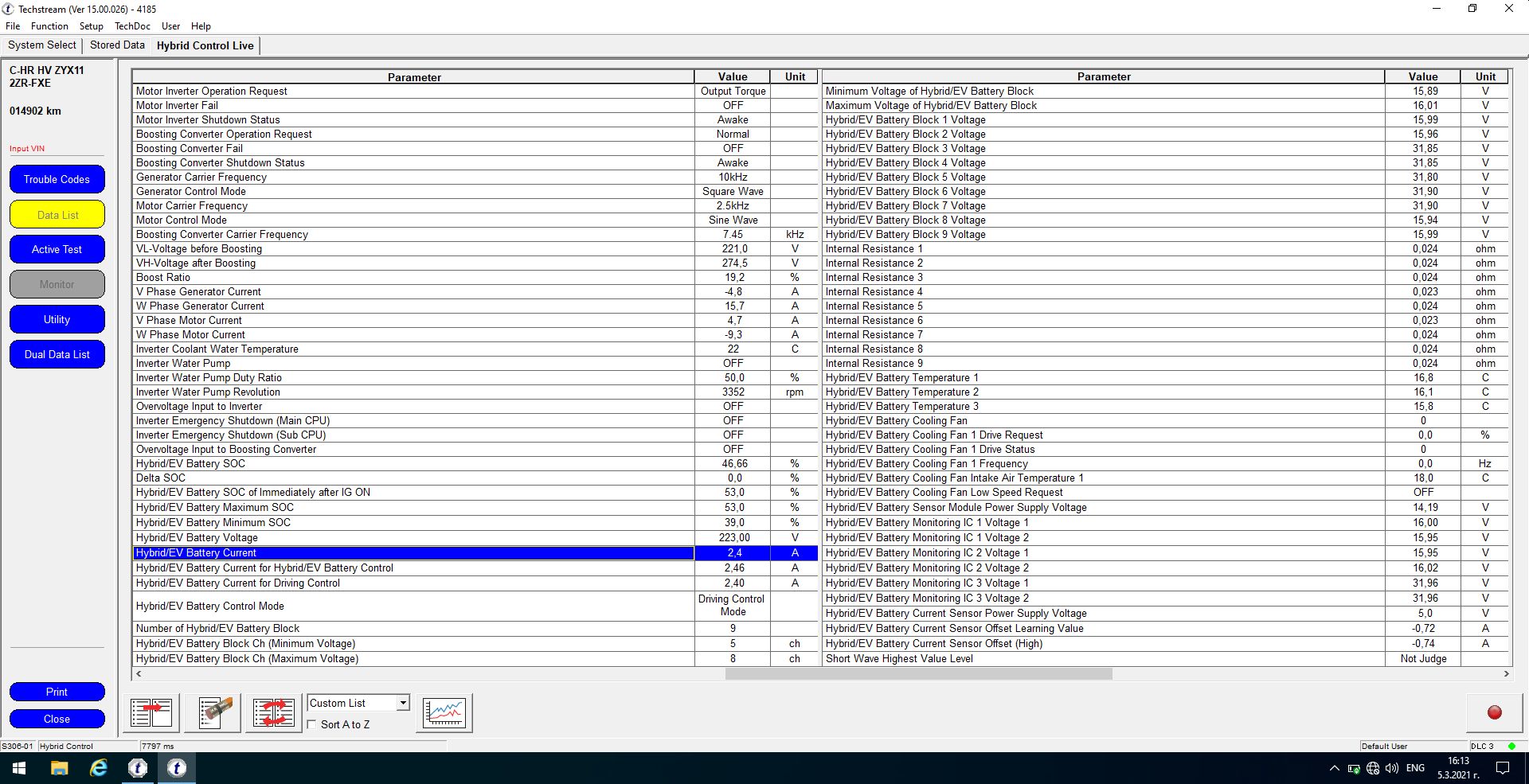Enable the Sort A to Z checkbox
Viewport: 1529px width, 784px height.
tap(312, 724)
